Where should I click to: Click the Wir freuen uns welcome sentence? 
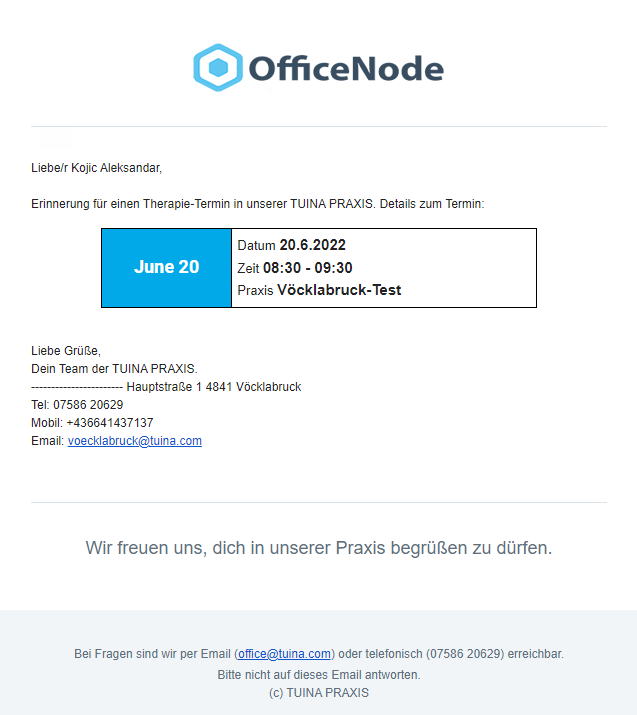(x=318, y=547)
